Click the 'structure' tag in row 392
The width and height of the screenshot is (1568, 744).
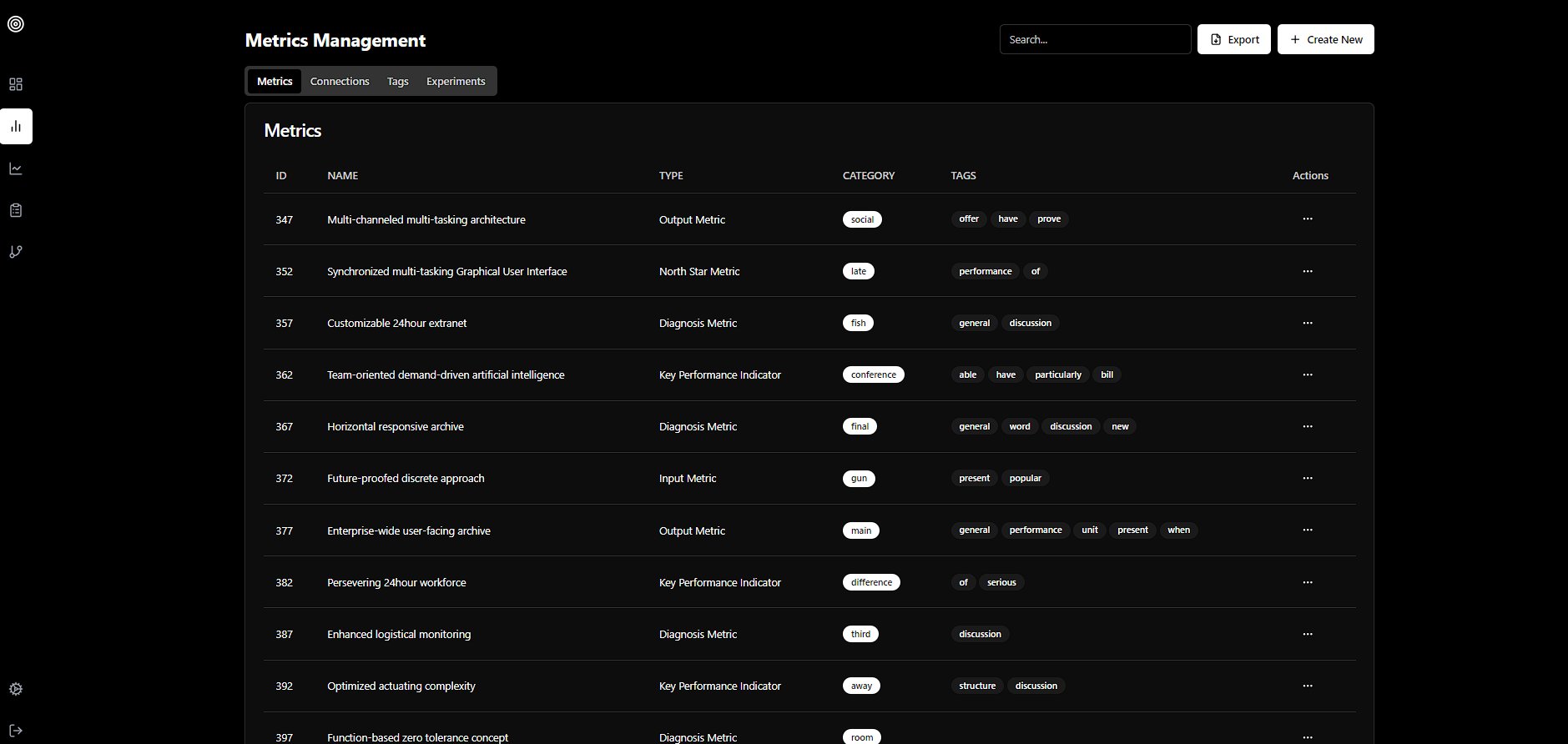(977, 686)
